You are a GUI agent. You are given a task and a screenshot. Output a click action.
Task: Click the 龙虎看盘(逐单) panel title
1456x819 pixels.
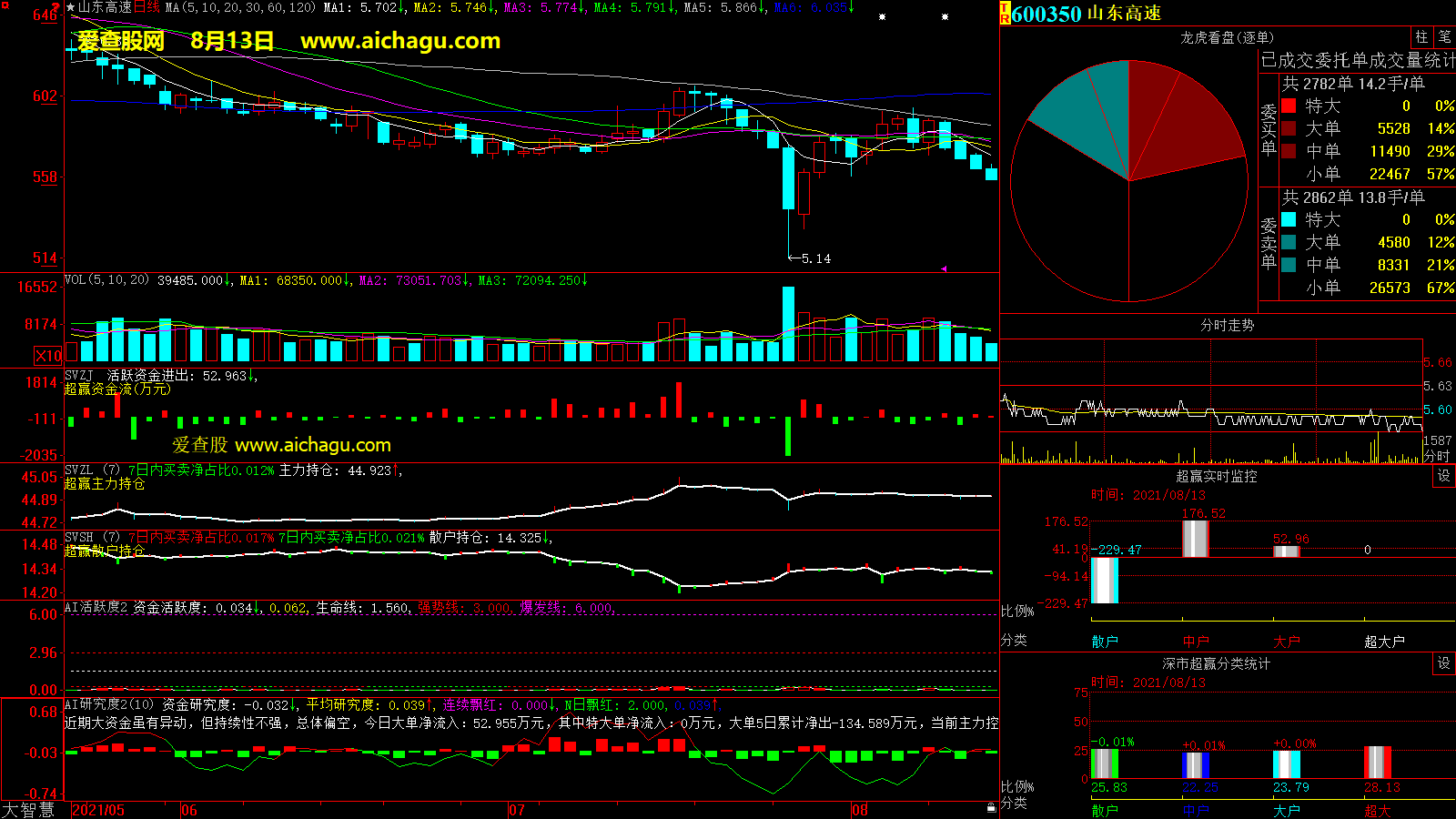pyautogui.click(x=1227, y=37)
